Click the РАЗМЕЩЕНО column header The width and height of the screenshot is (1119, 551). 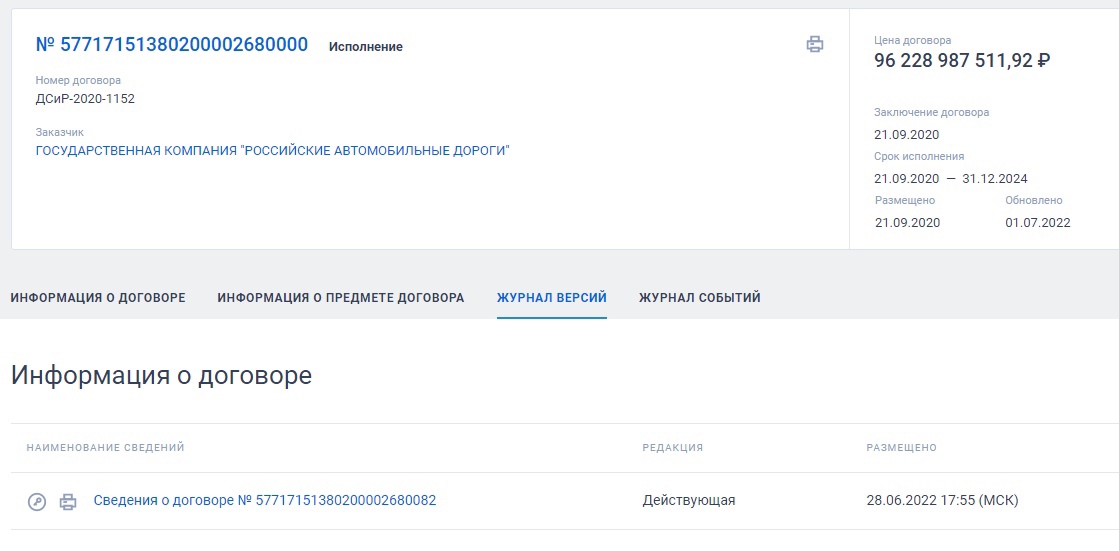(x=901, y=448)
